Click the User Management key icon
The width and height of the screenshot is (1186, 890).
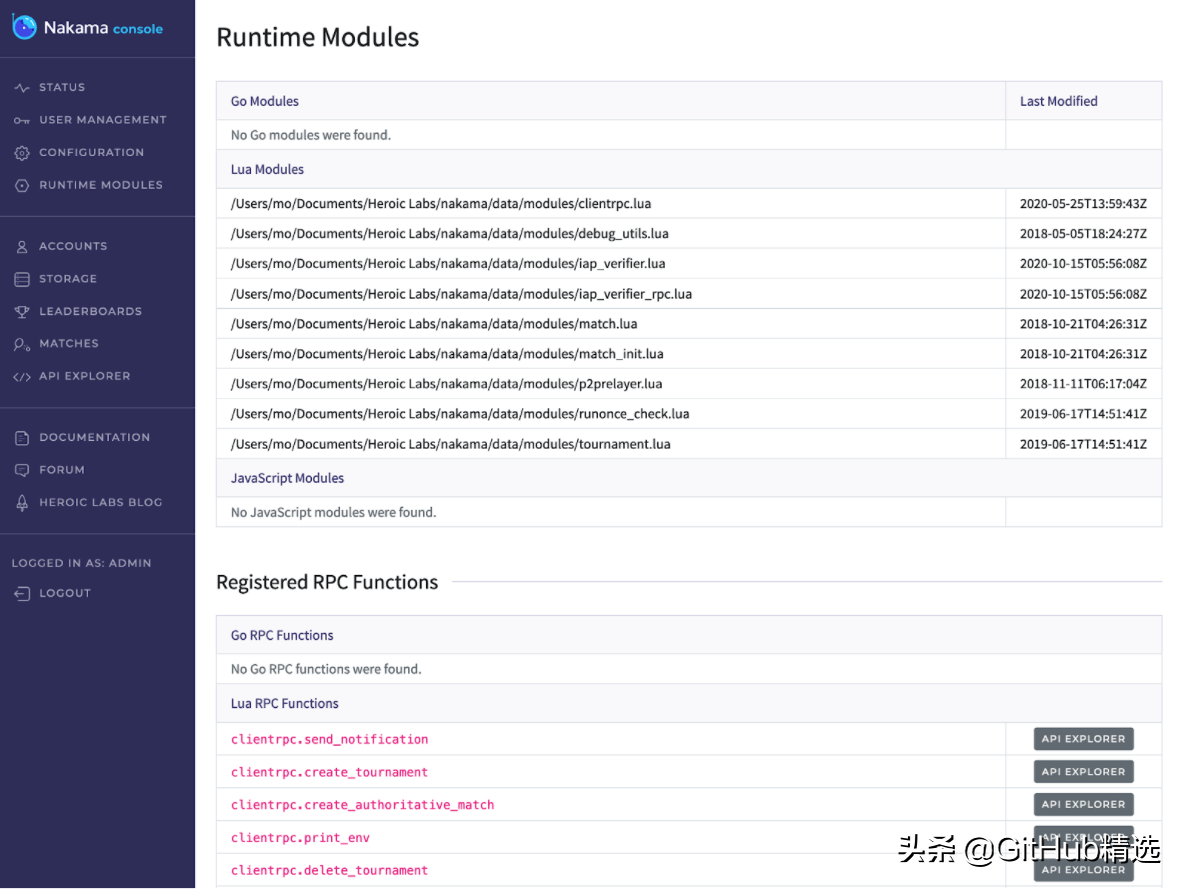click(22, 121)
